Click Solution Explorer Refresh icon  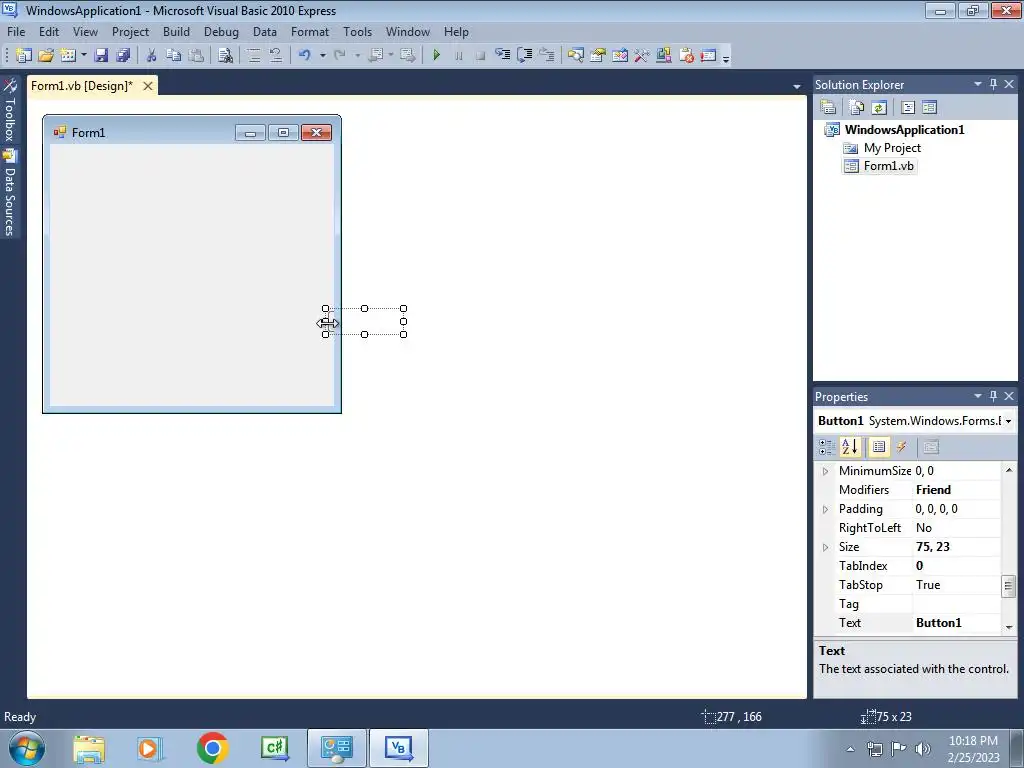pyautogui.click(x=879, y=107)
